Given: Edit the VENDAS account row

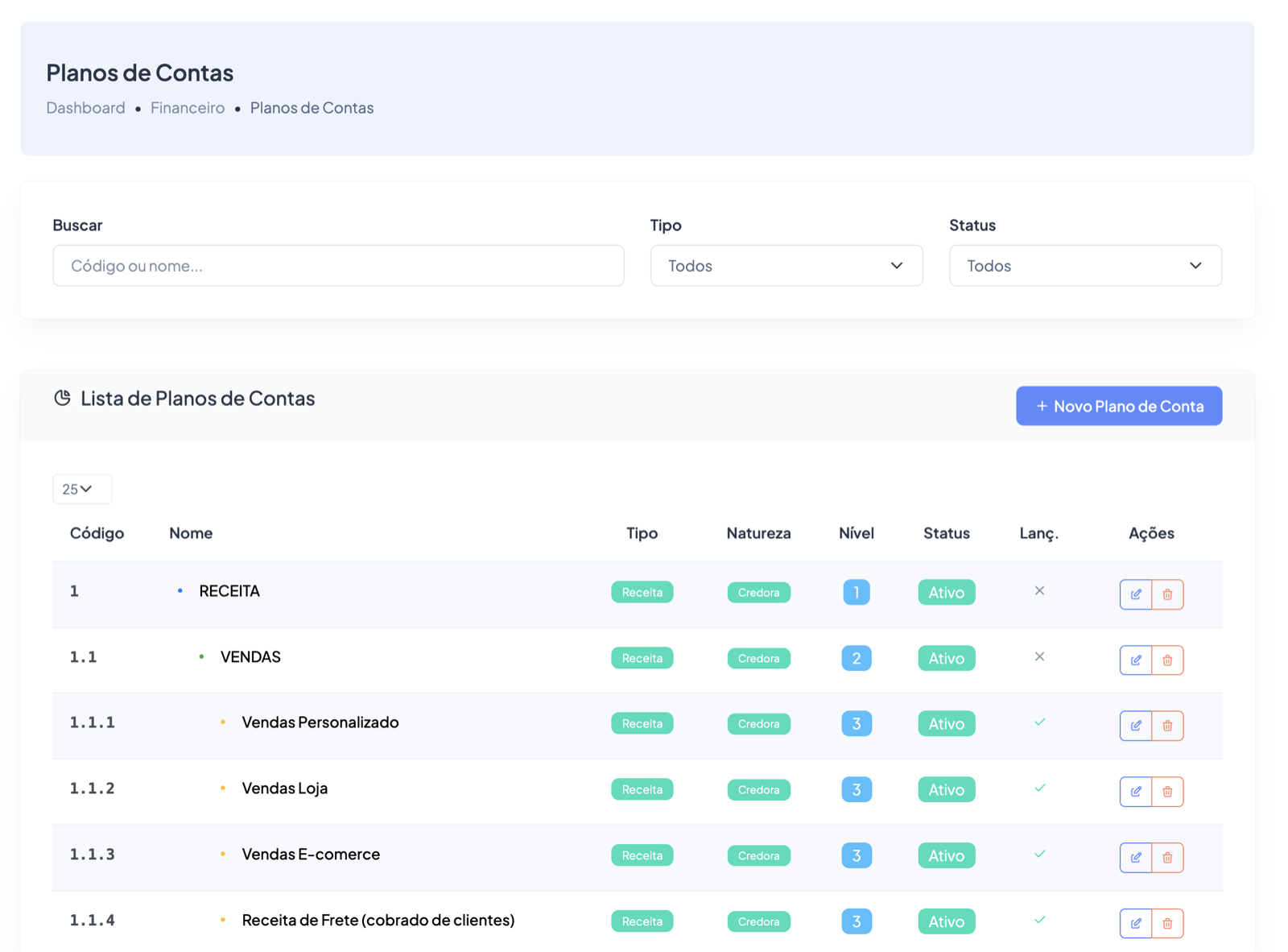Looking at the screenshot, I should (x=1135, y=660).
